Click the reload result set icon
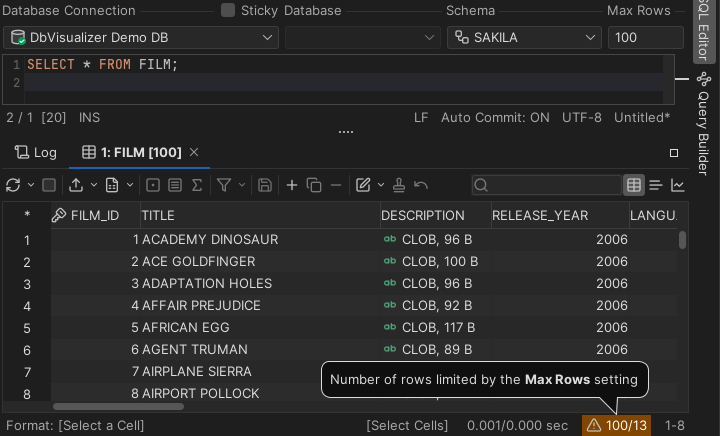Image resolution: width=720 pixels, height=436 pixels. 13,185
